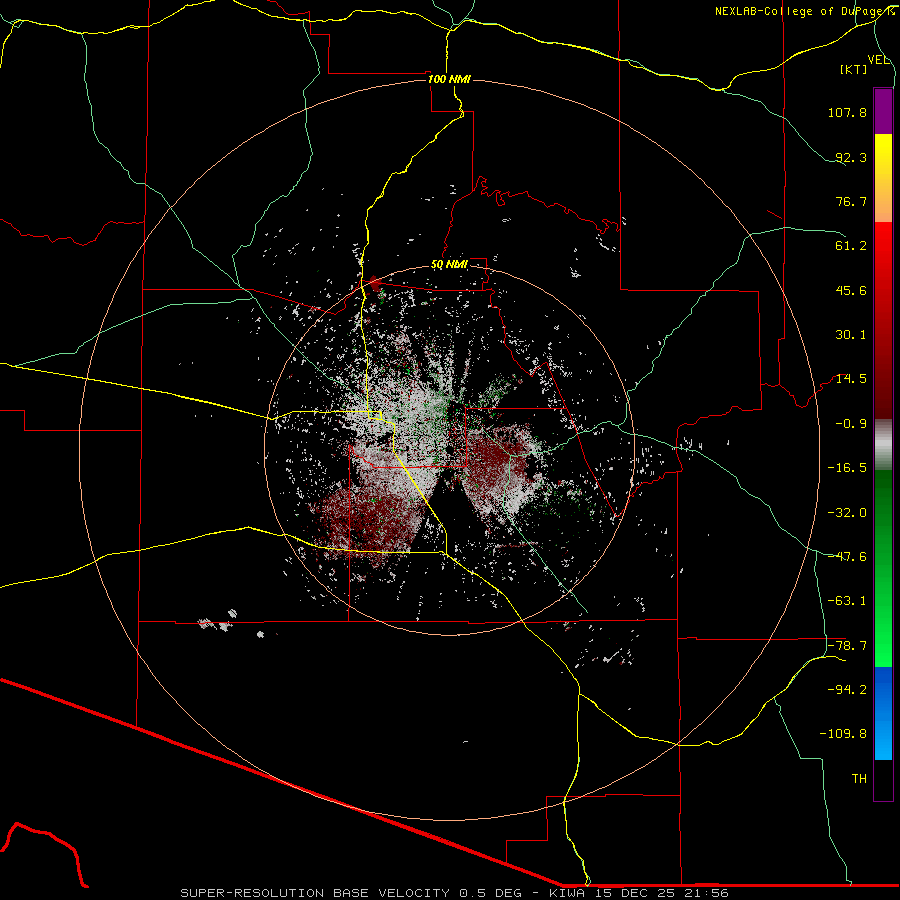The width and height of the screenshot is (900, 900).
Task: Click the 76.7 legend value
Action: click(851, 201)
